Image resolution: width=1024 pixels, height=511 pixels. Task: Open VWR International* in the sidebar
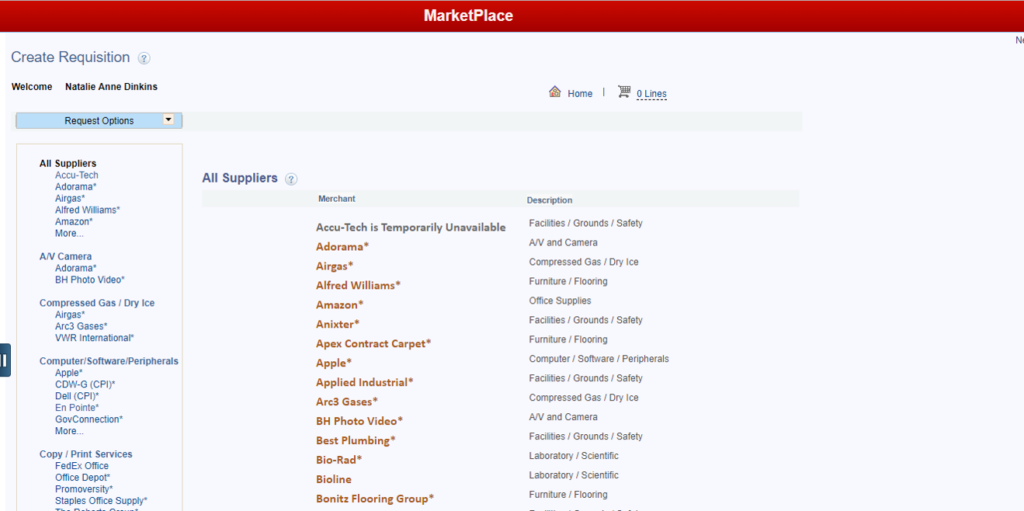(95, 338)
